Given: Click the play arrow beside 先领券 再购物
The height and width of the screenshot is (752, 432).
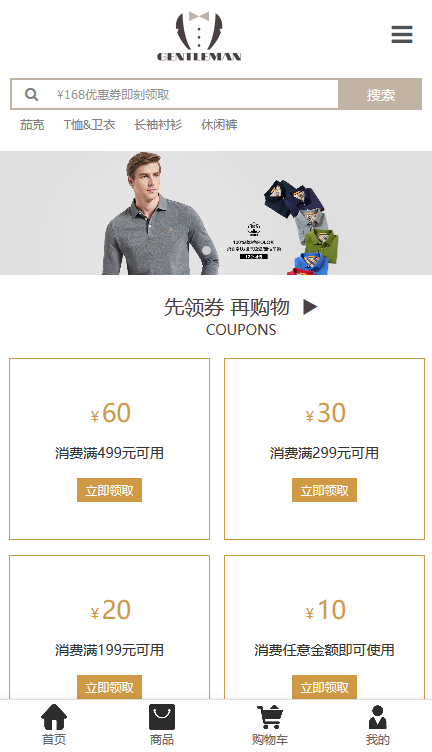Looking at the screenshot, I should pyautogui.click(x=310, y=307).
